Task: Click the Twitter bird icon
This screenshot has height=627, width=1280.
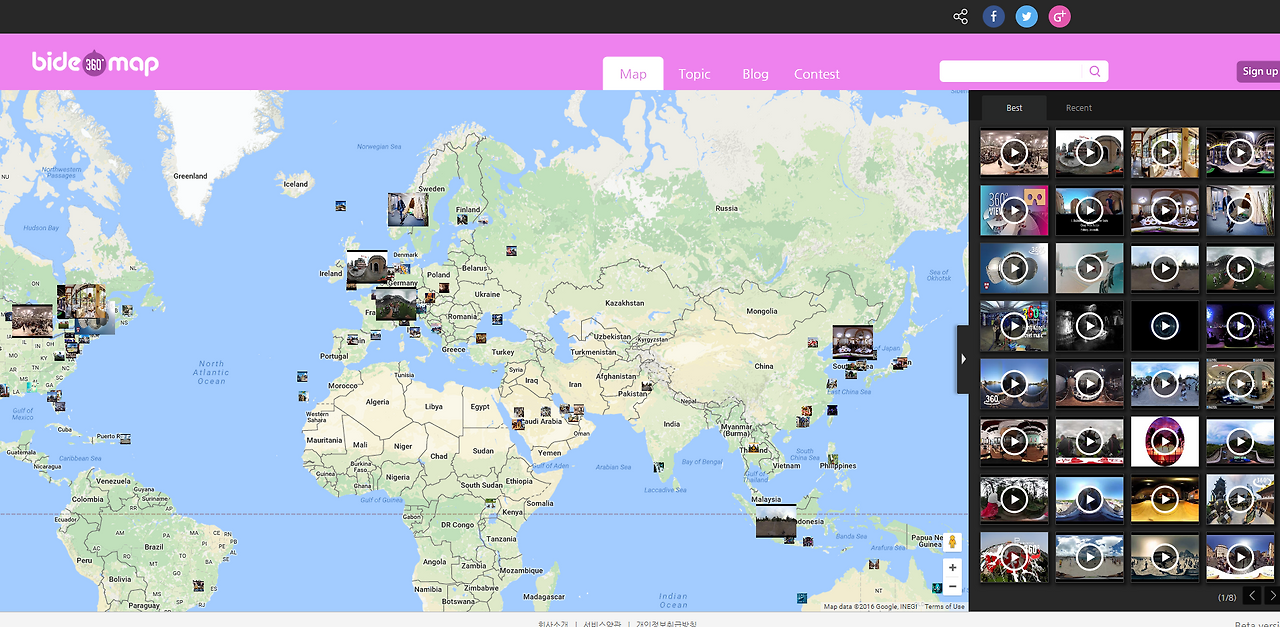Action: pos(1026,17)
